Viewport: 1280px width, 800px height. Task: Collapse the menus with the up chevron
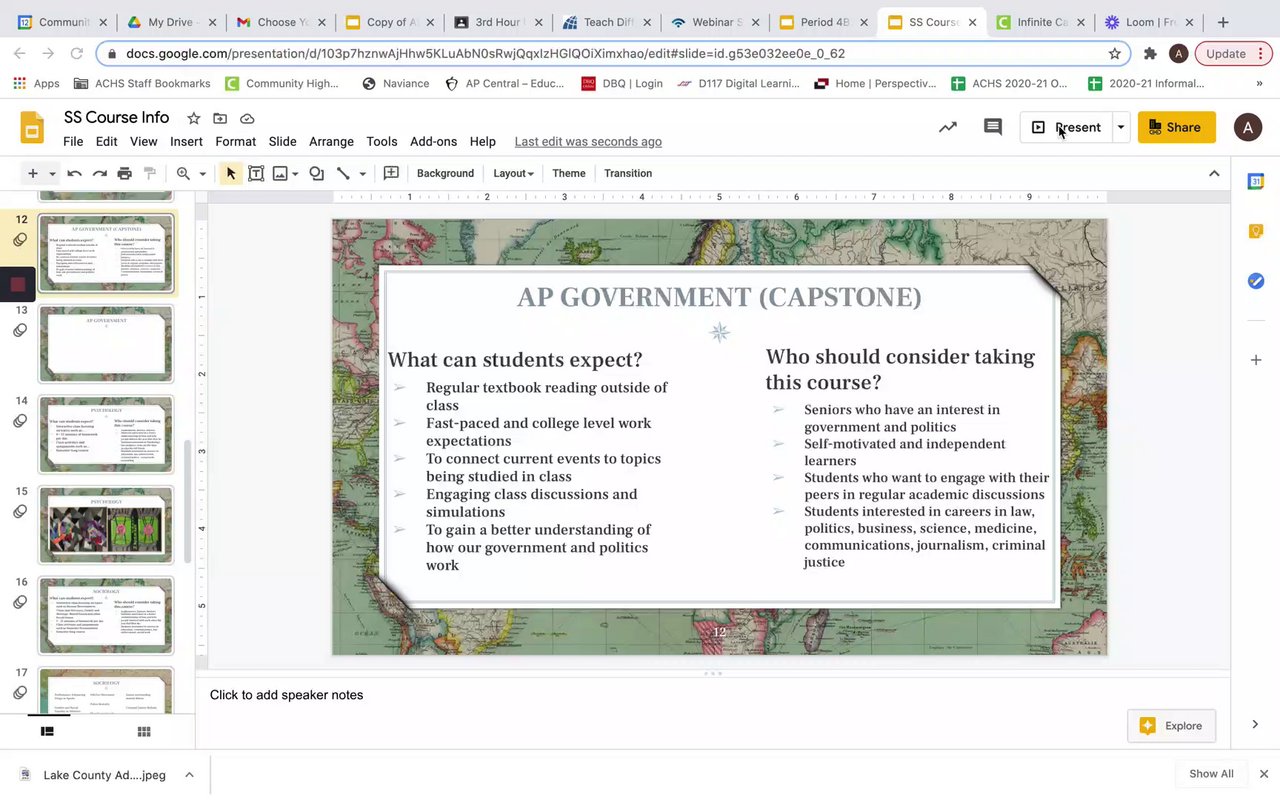point(1214,173)
